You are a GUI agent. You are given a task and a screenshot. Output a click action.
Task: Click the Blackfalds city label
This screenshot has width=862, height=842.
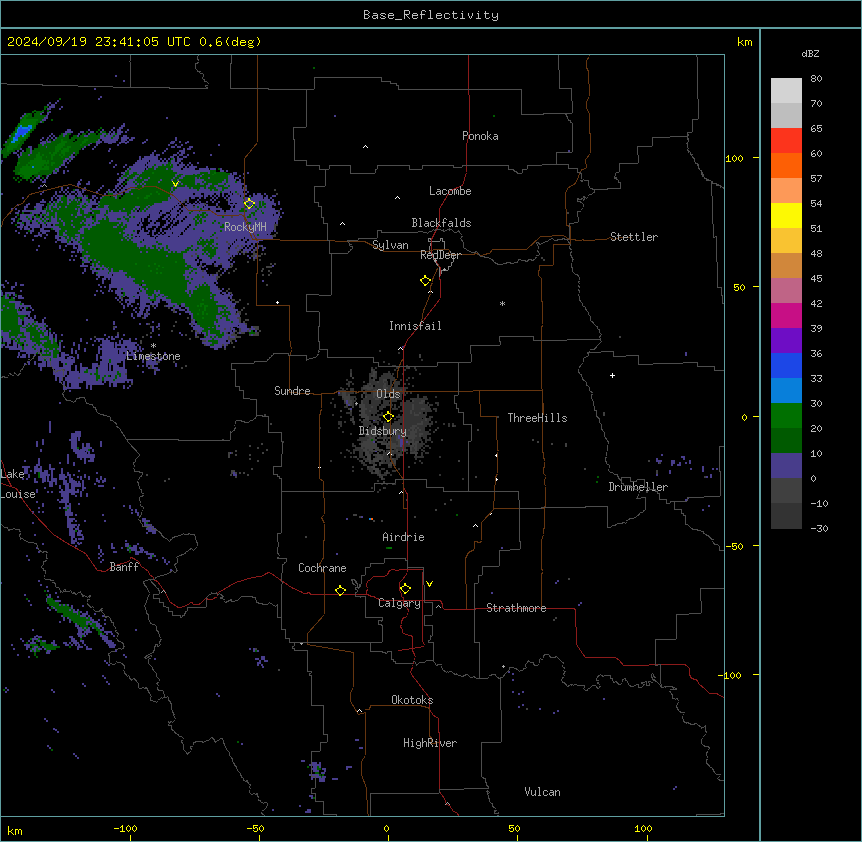(x=441, y=223)
